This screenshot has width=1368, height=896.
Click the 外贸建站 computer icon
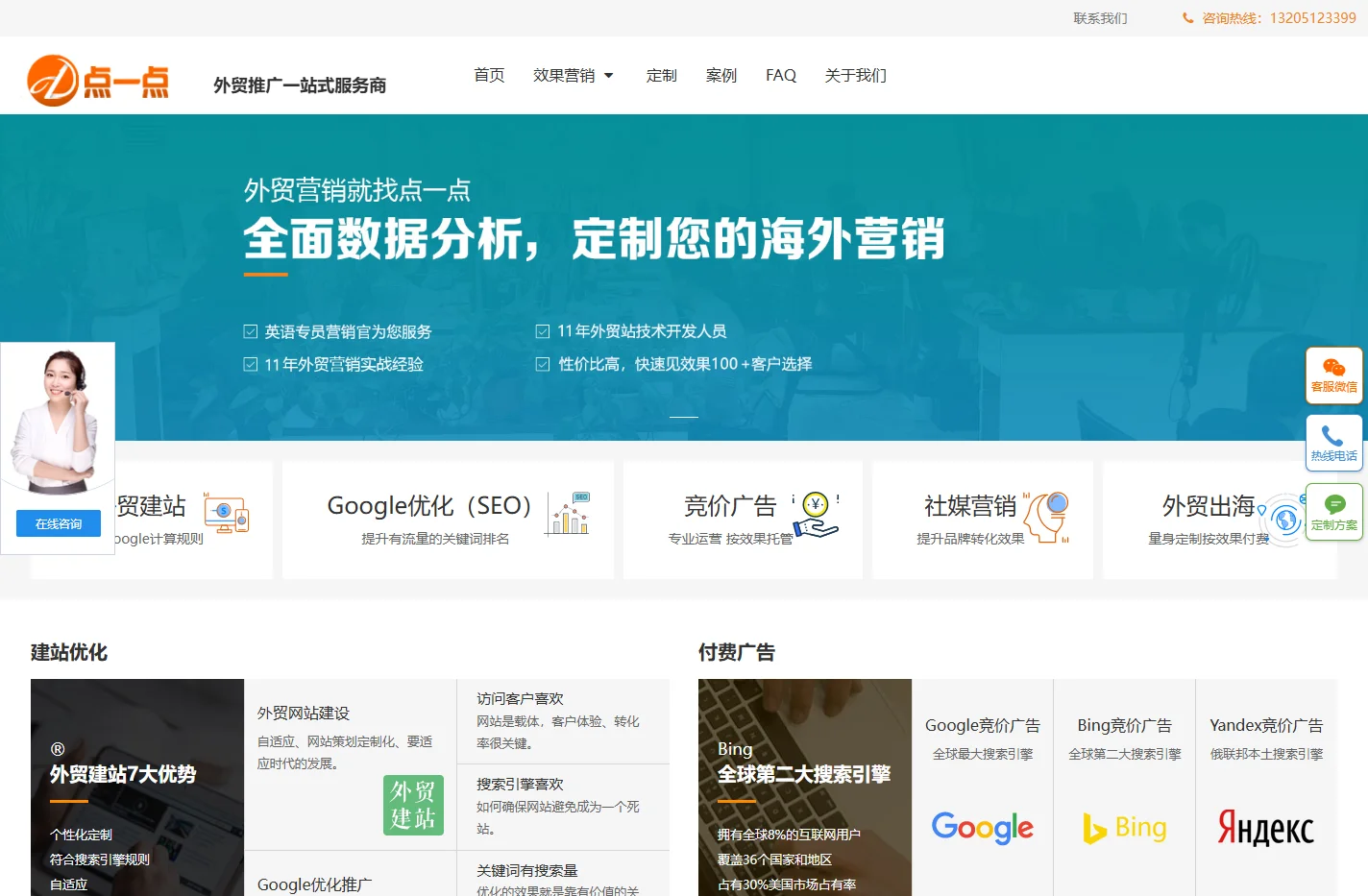226,514
